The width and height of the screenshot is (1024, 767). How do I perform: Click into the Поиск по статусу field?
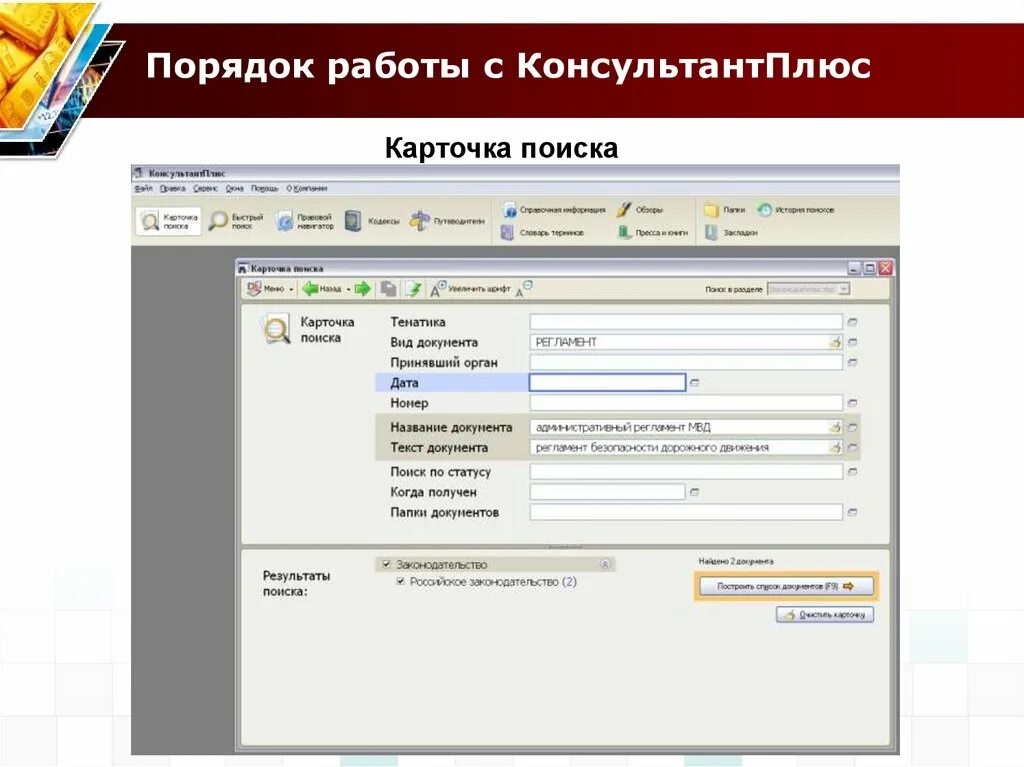tap(686, 472)
